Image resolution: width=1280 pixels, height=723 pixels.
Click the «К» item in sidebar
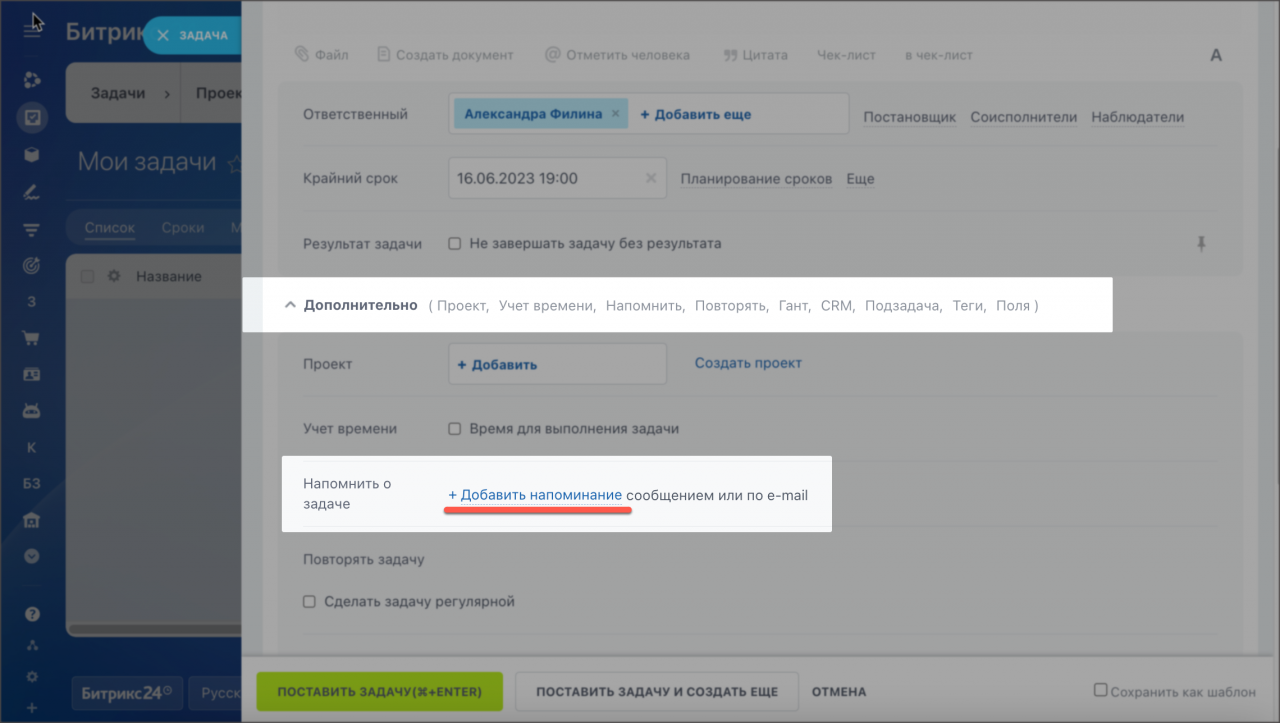coord(32,447)
